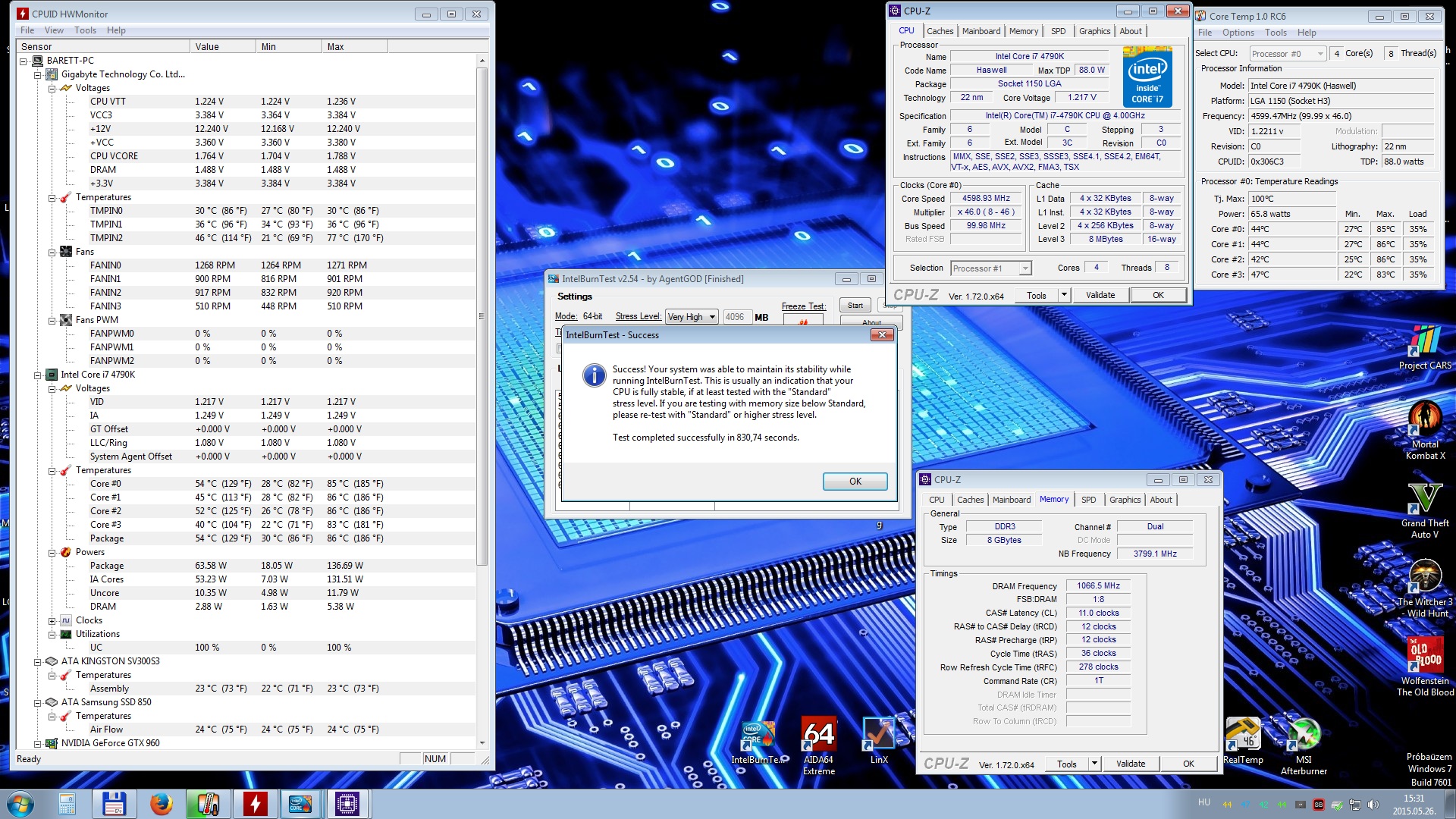Click the floppy-disk 64 taskbar icon
The image size is (1456, 819).
[x=114, y=804]
